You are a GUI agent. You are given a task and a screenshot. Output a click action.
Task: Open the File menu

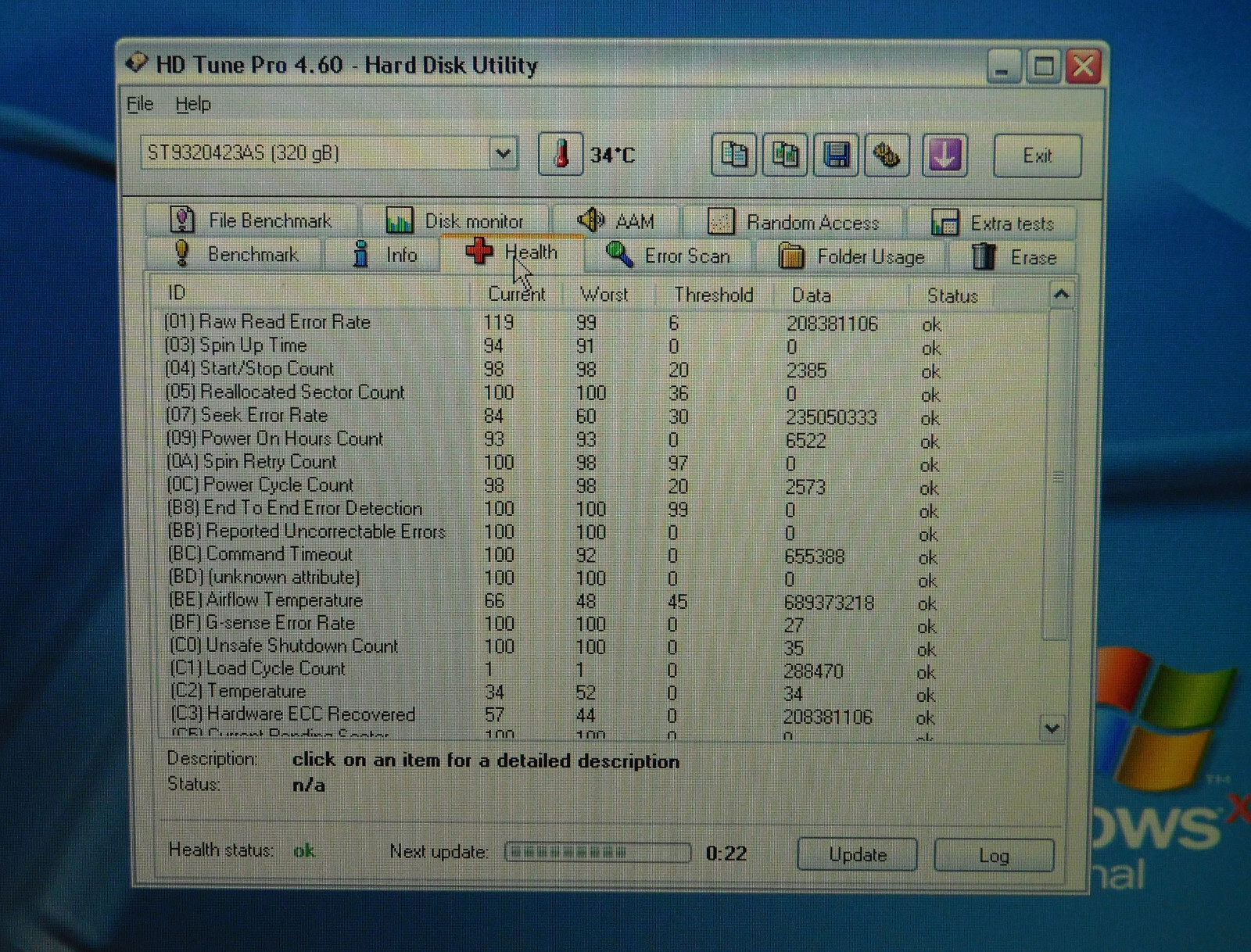tap(140, 103)
